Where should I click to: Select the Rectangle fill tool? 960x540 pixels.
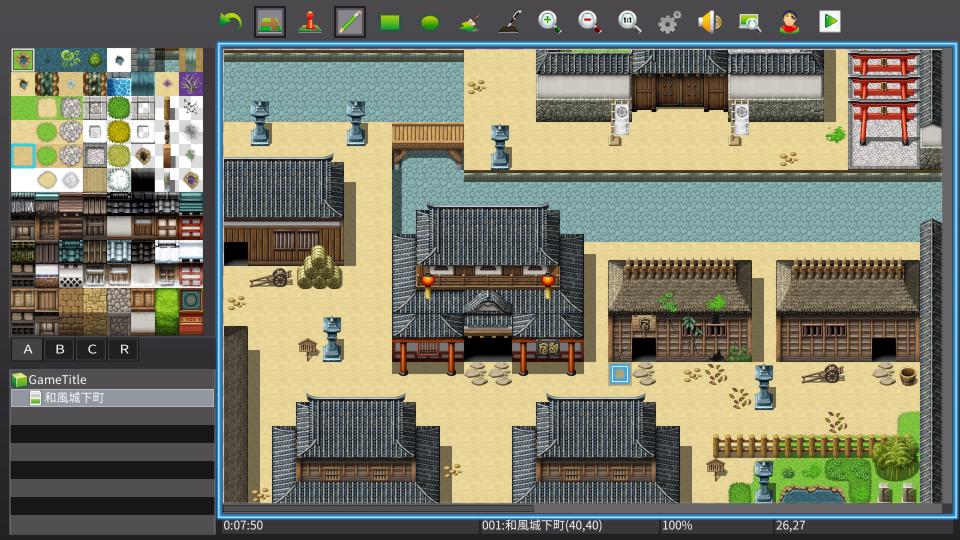point(390,21)
